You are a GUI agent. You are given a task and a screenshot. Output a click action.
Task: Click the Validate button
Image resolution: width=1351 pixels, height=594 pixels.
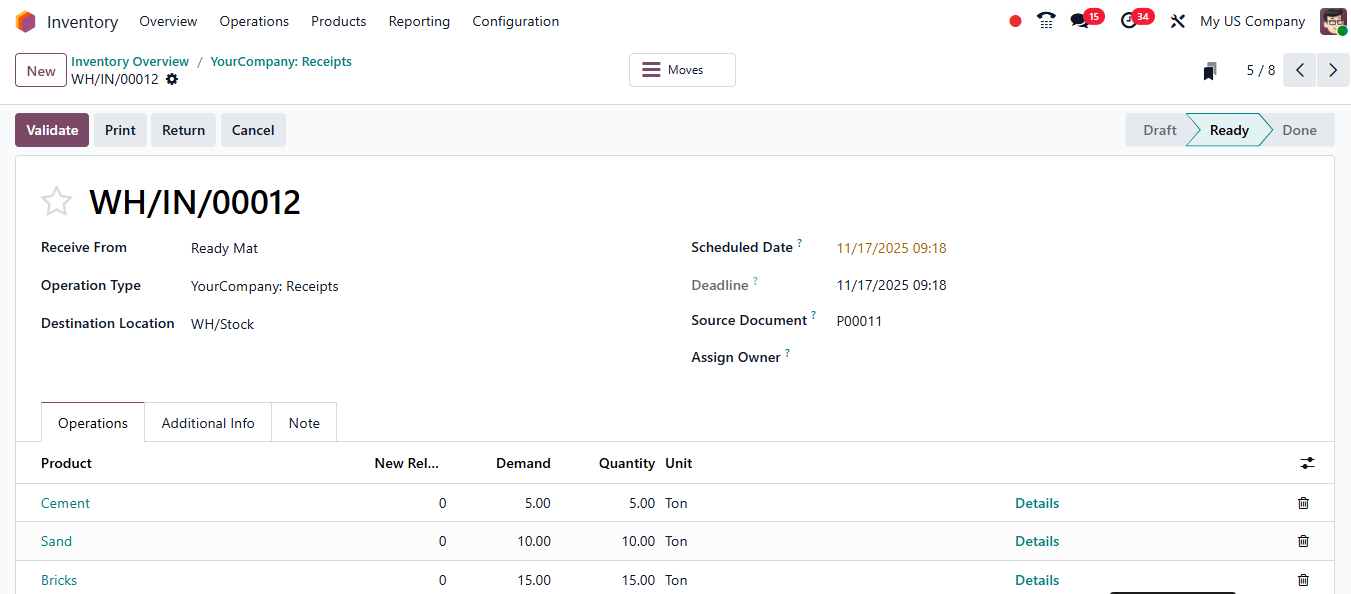point(52,130)
